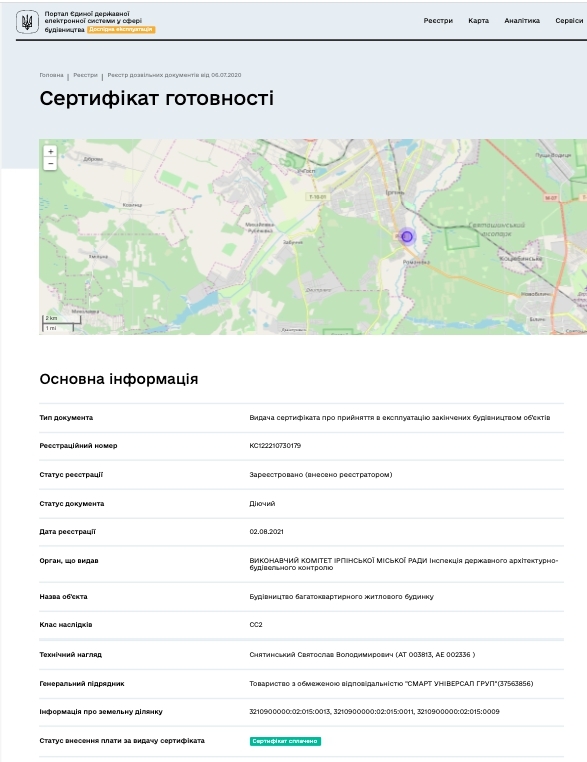Image resolution: width=587 pixels, height=762 pixels.
Task: Select the land parcel cadastral numbers
Action: coord(374,711)
